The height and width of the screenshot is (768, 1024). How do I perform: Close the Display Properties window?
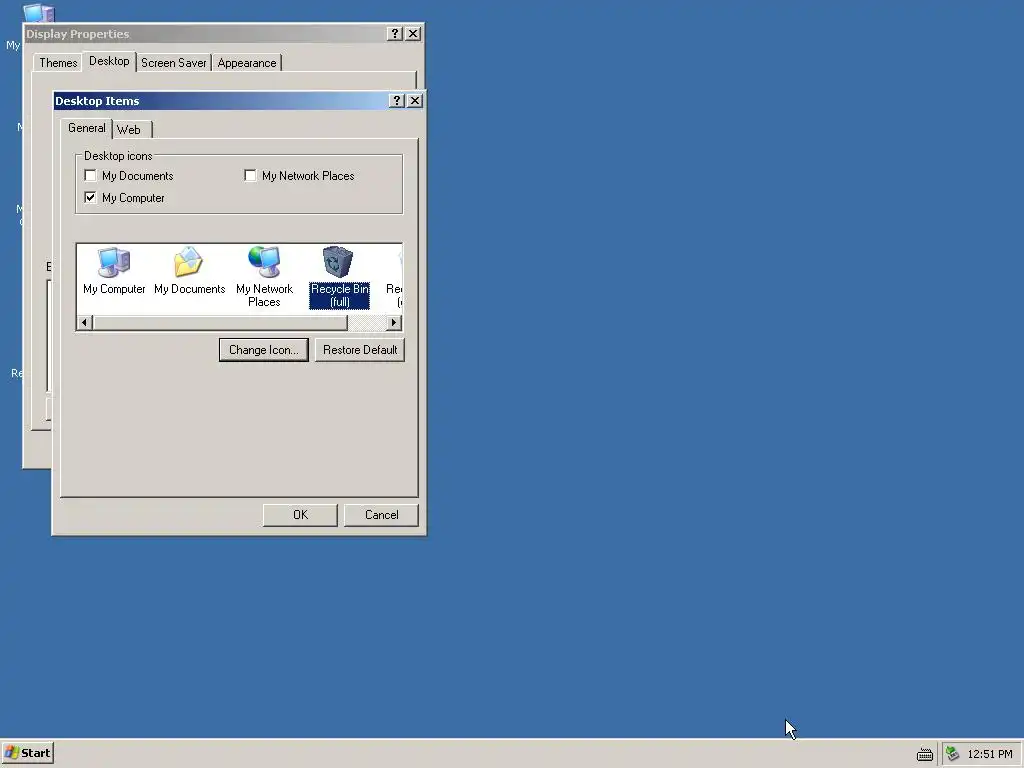[413, 33]
